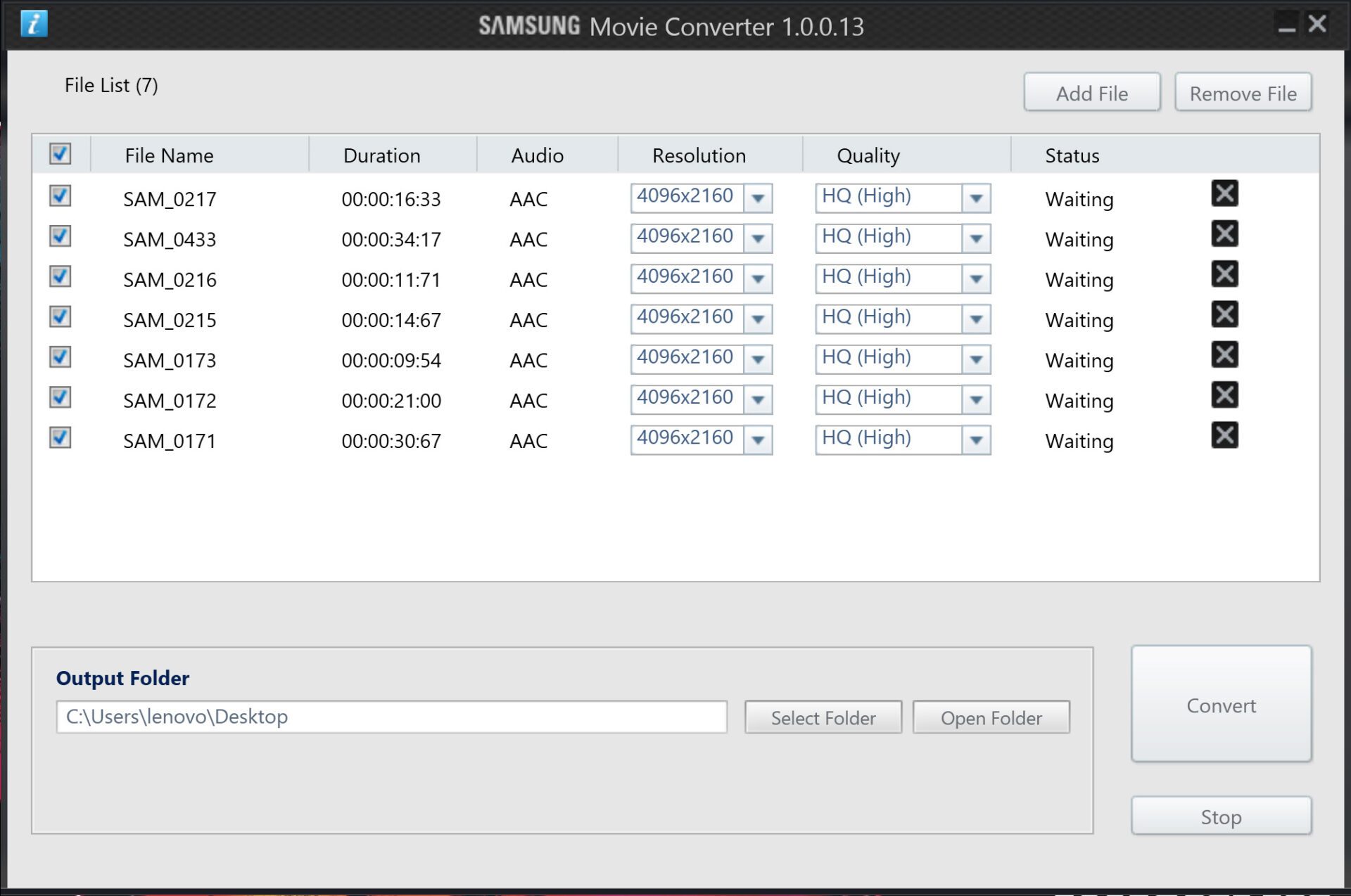Remove SAM_0433 using its X icon
Viewport: 1351px width, 896px height.
1224,233
